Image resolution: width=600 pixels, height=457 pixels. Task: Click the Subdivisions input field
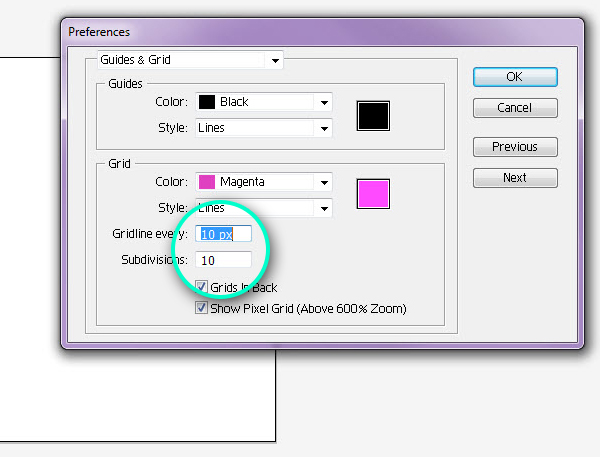[x=223, y=260]
